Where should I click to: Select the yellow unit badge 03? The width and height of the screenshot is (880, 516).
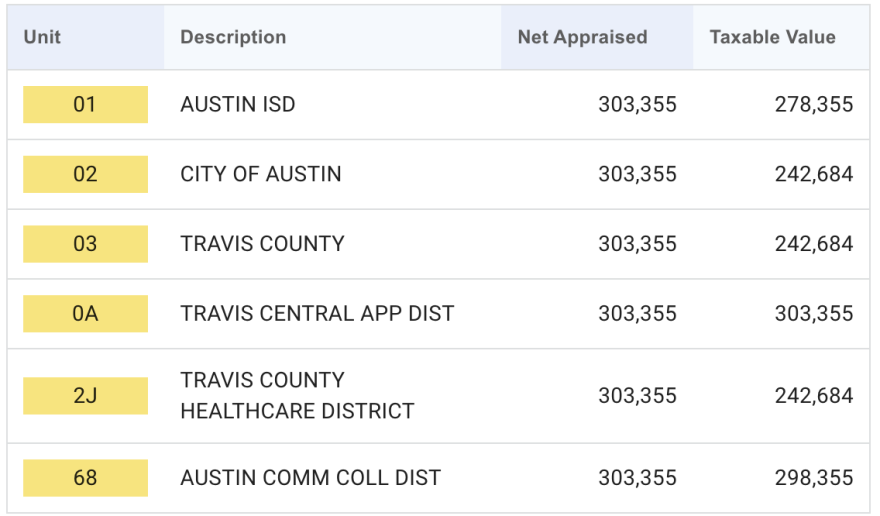(85, 244)
